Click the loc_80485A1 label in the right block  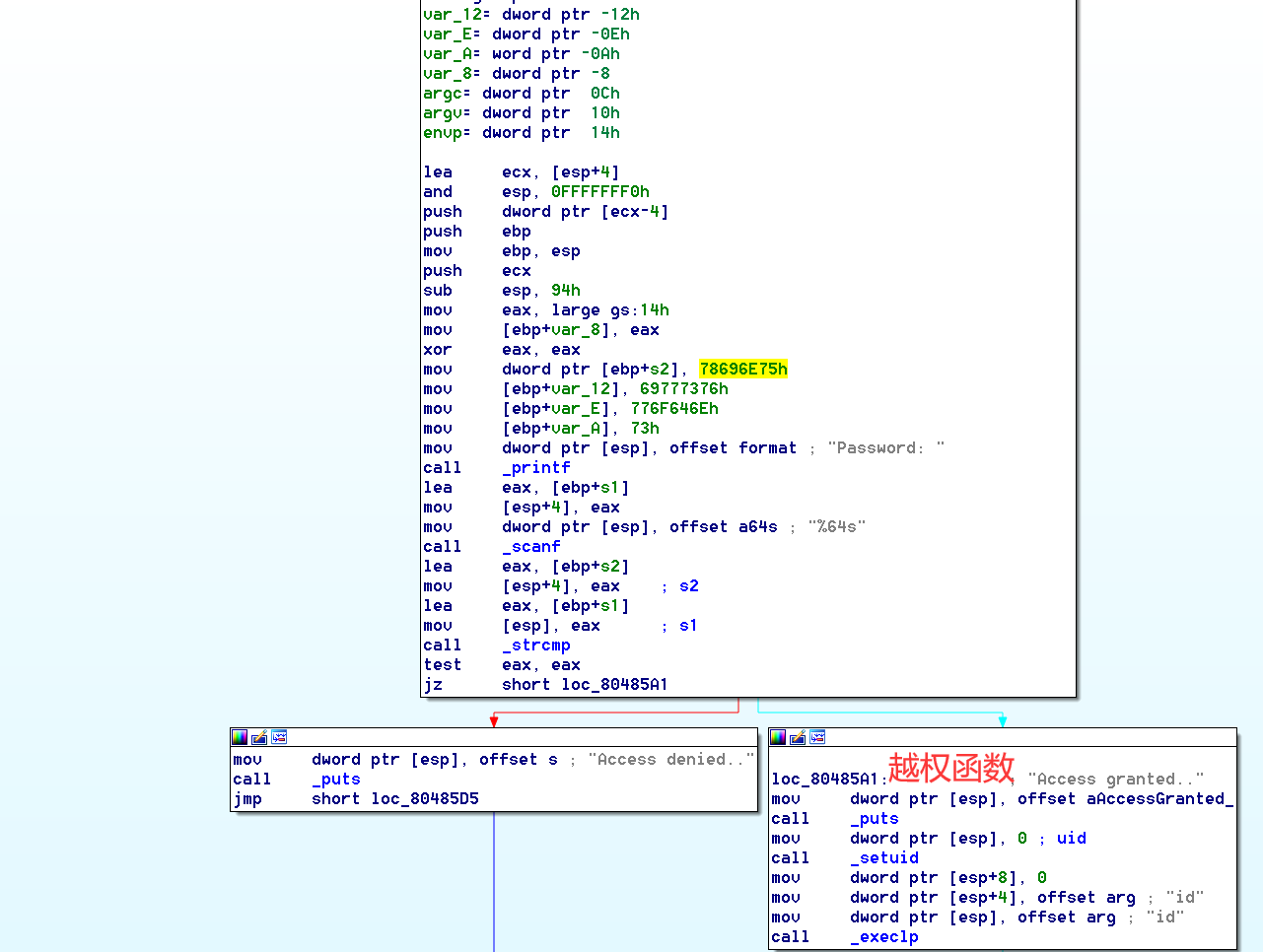click(829, 780)
